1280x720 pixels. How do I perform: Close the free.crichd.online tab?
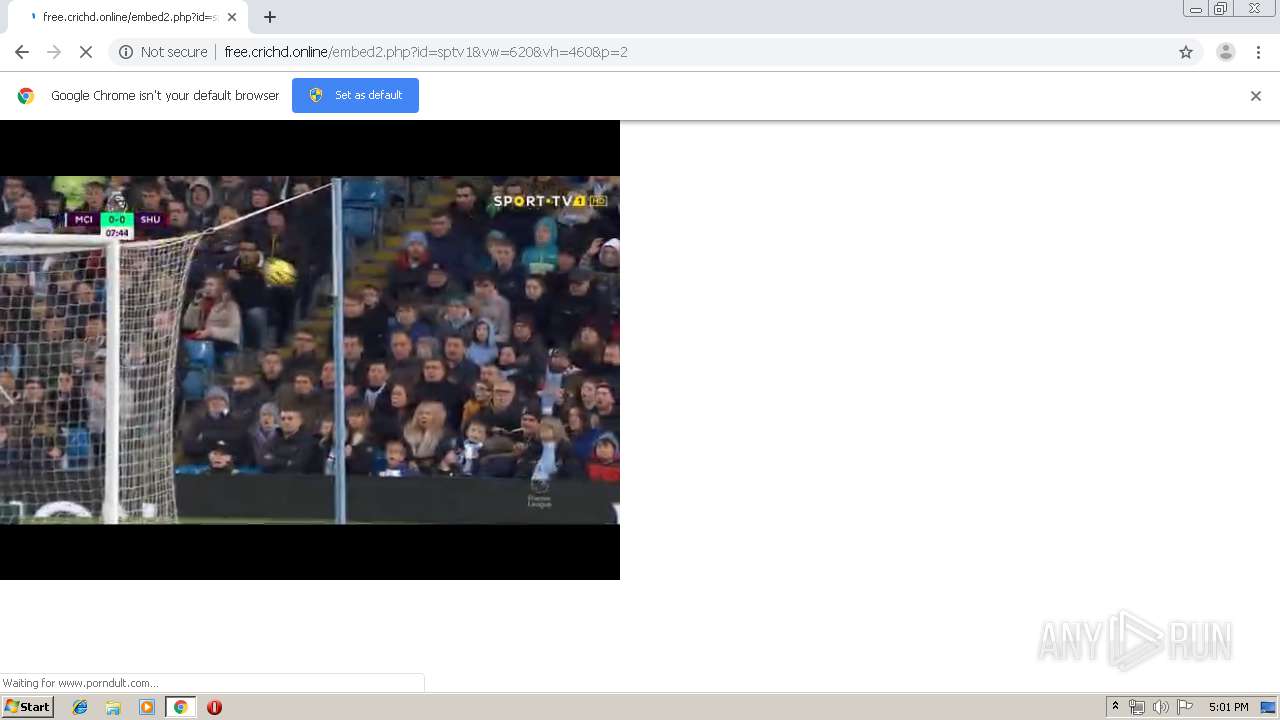232,17
